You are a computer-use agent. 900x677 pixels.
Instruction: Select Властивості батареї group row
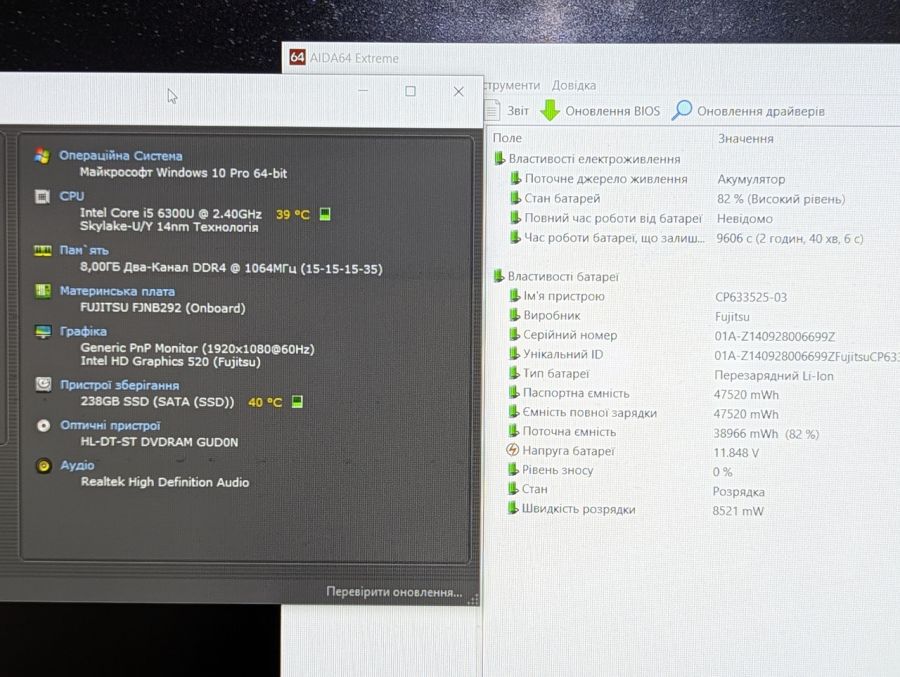[x=556, y=277]
